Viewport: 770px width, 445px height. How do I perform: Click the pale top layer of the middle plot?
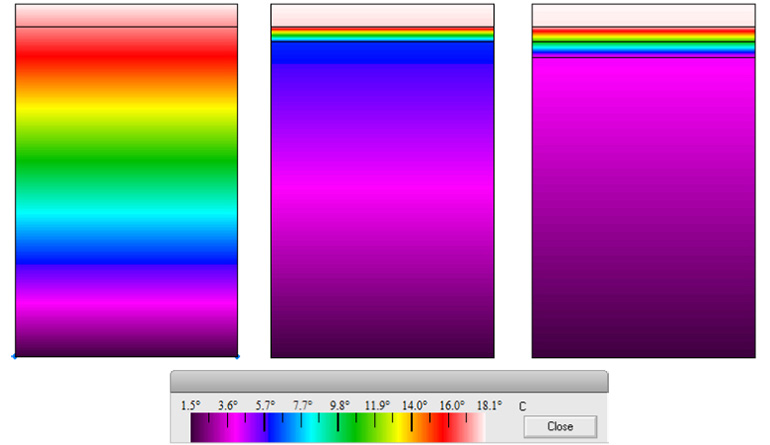(382, 15)
